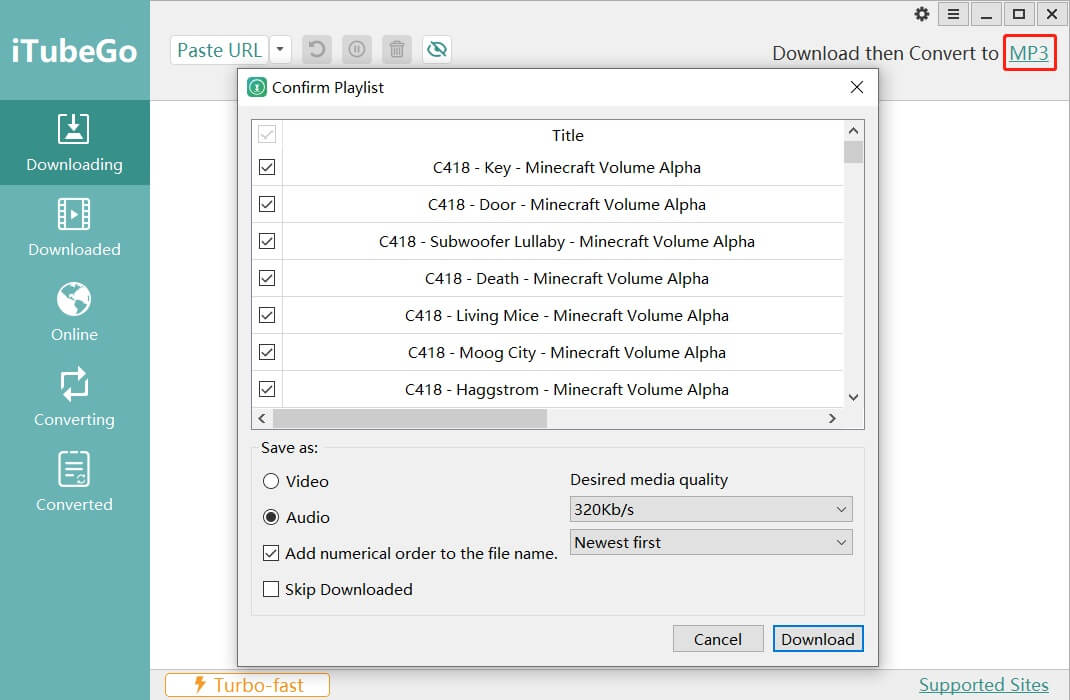
Task: Uncheck C418 - Subwoofer Lullaby checkbox
Action: pyautogui.click(x=267, y=241)
